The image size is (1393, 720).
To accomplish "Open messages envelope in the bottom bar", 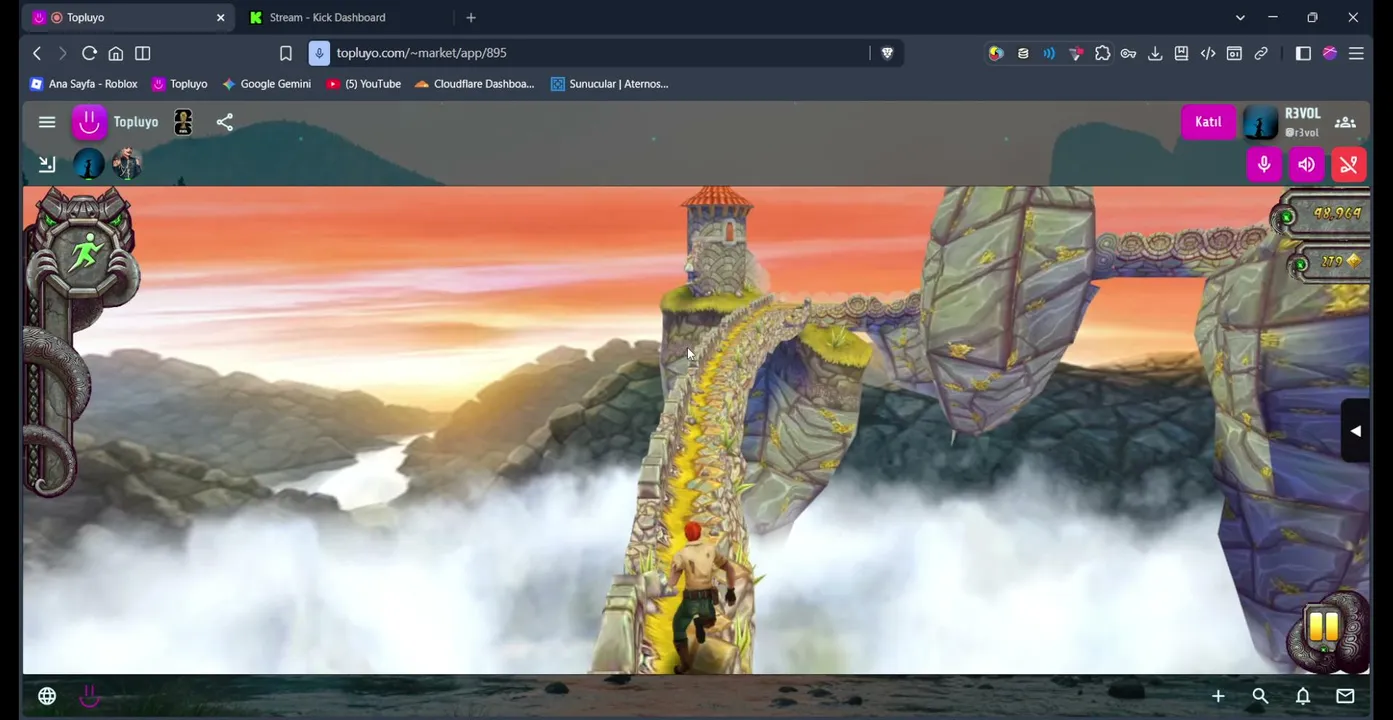I will tap(1345, 696).
